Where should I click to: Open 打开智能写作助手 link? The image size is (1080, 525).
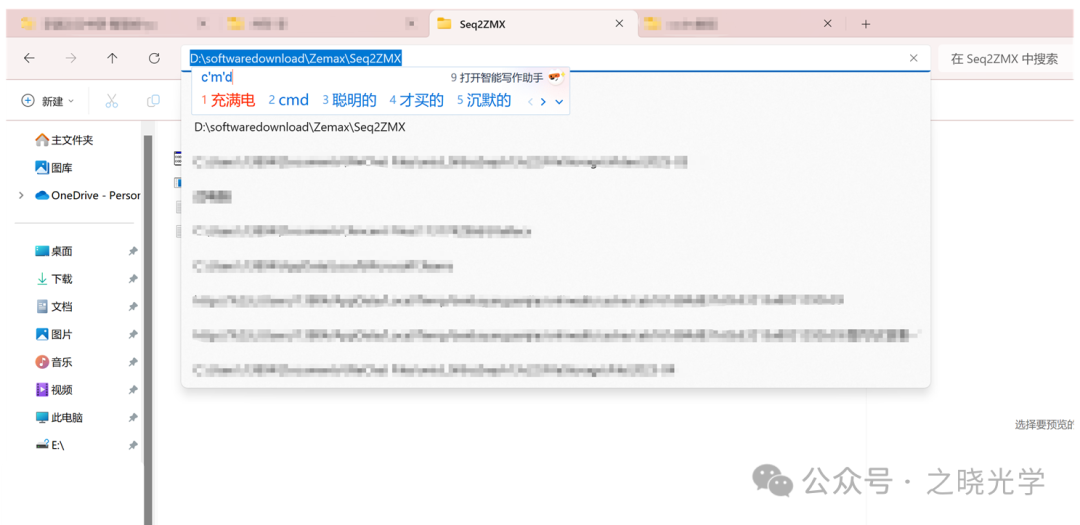(500, 77)
